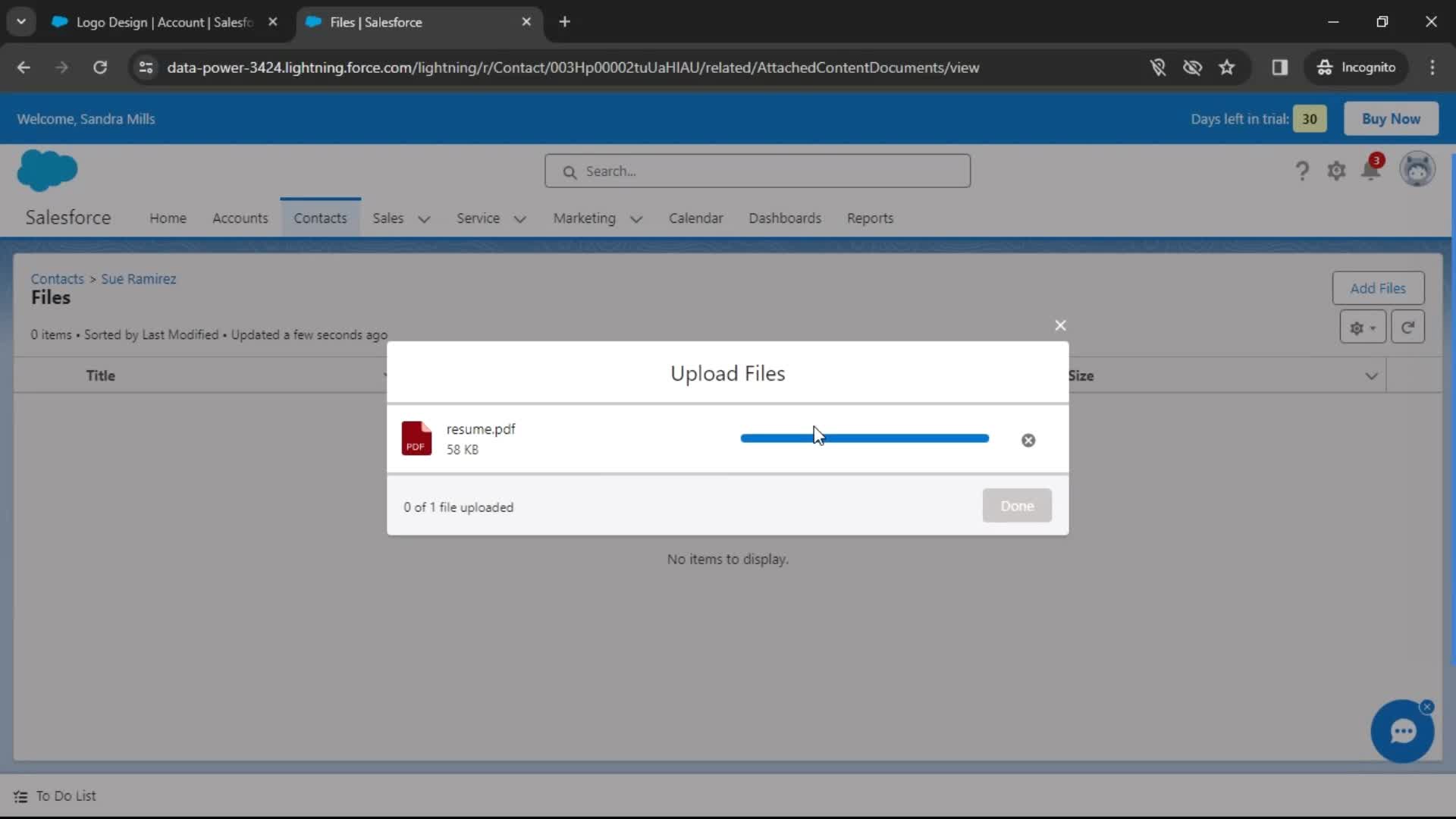Image resolution: width=1456 pixels, height=819 pixels.
Task: Close the Logo Design Account tab
Action: 273,22
